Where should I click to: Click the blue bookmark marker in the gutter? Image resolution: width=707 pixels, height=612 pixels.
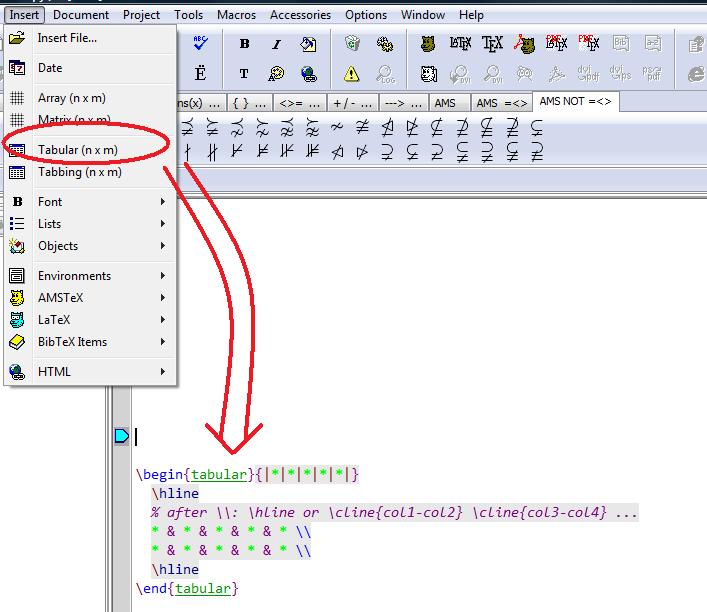(122, 435)
